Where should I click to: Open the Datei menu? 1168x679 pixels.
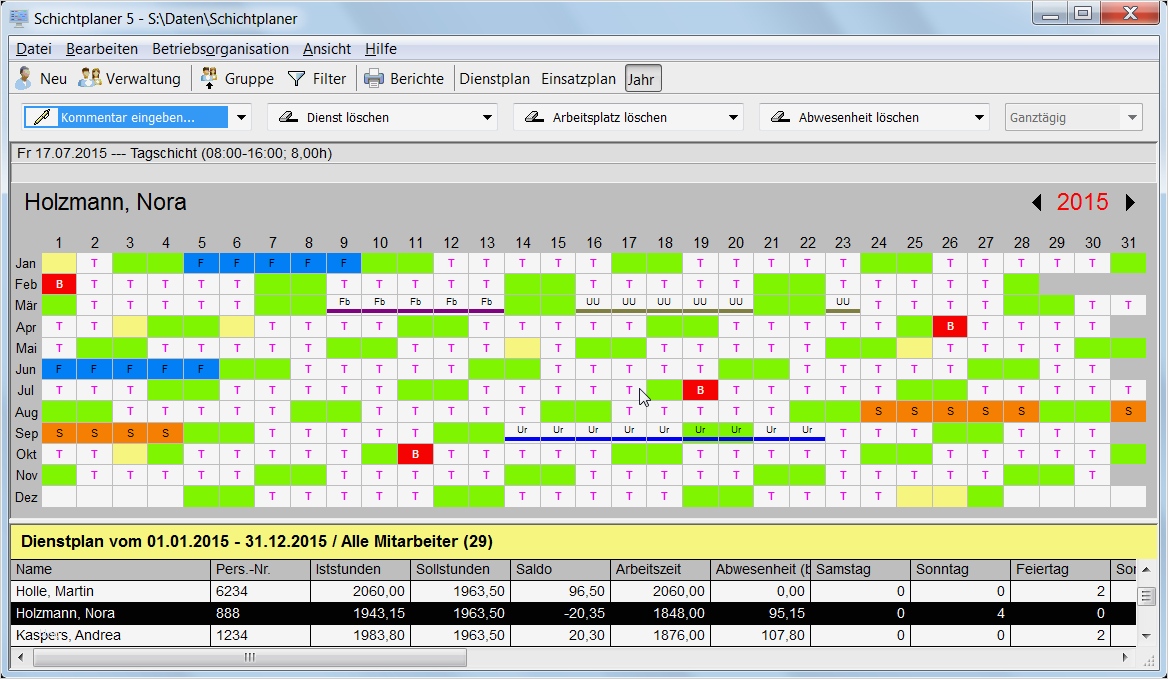tap(34, 49)
